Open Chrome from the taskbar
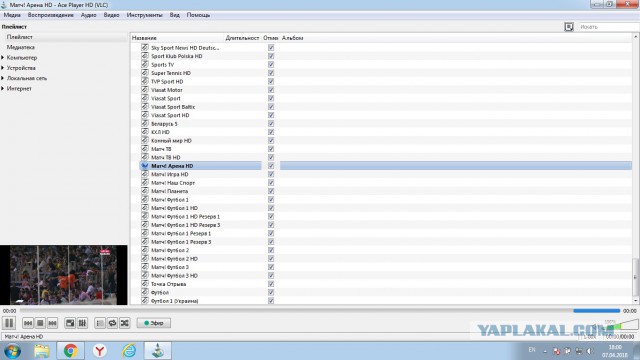 click(x=70, y=351)
